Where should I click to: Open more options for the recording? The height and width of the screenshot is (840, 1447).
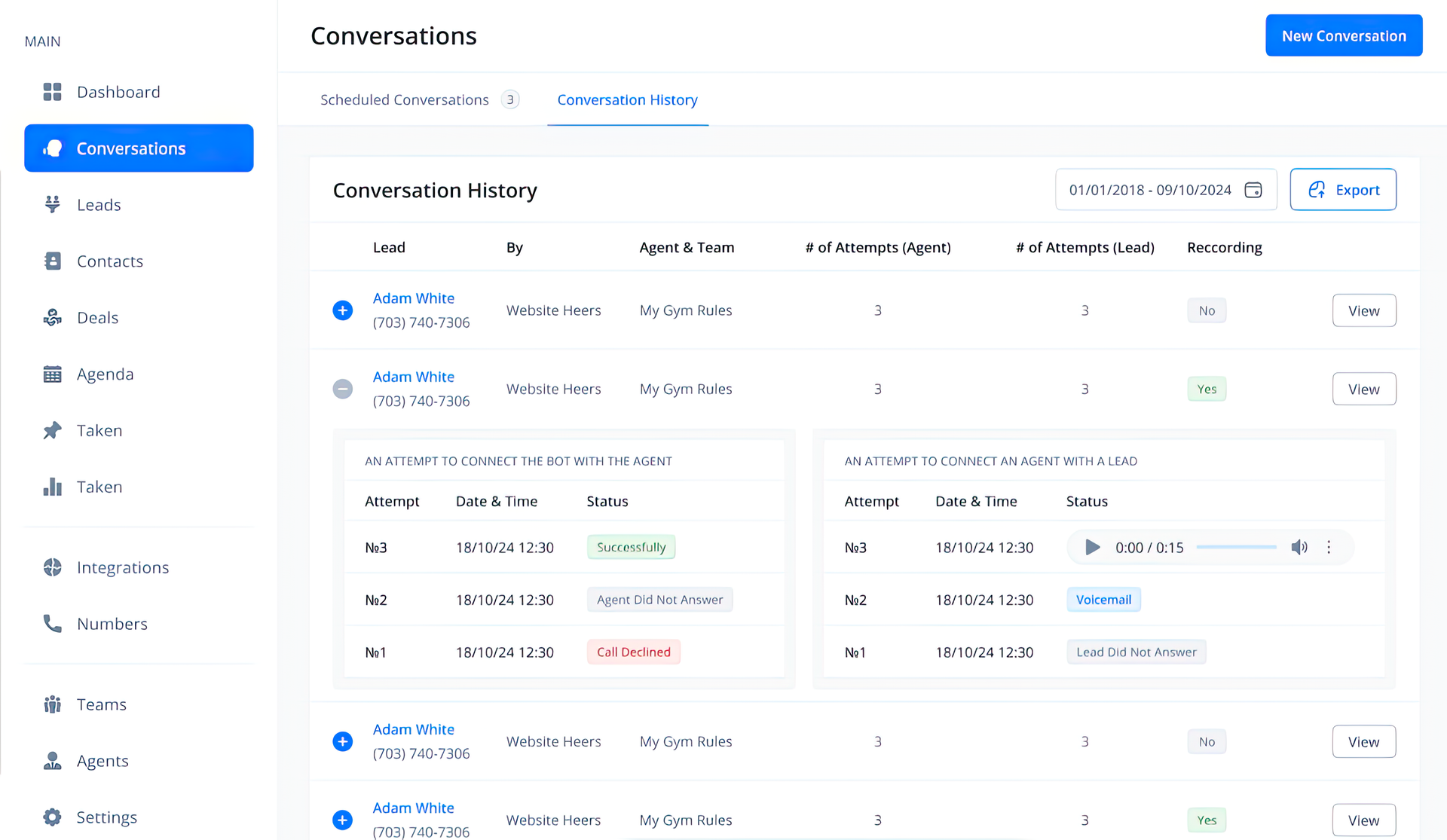(x=1329, y=548)
